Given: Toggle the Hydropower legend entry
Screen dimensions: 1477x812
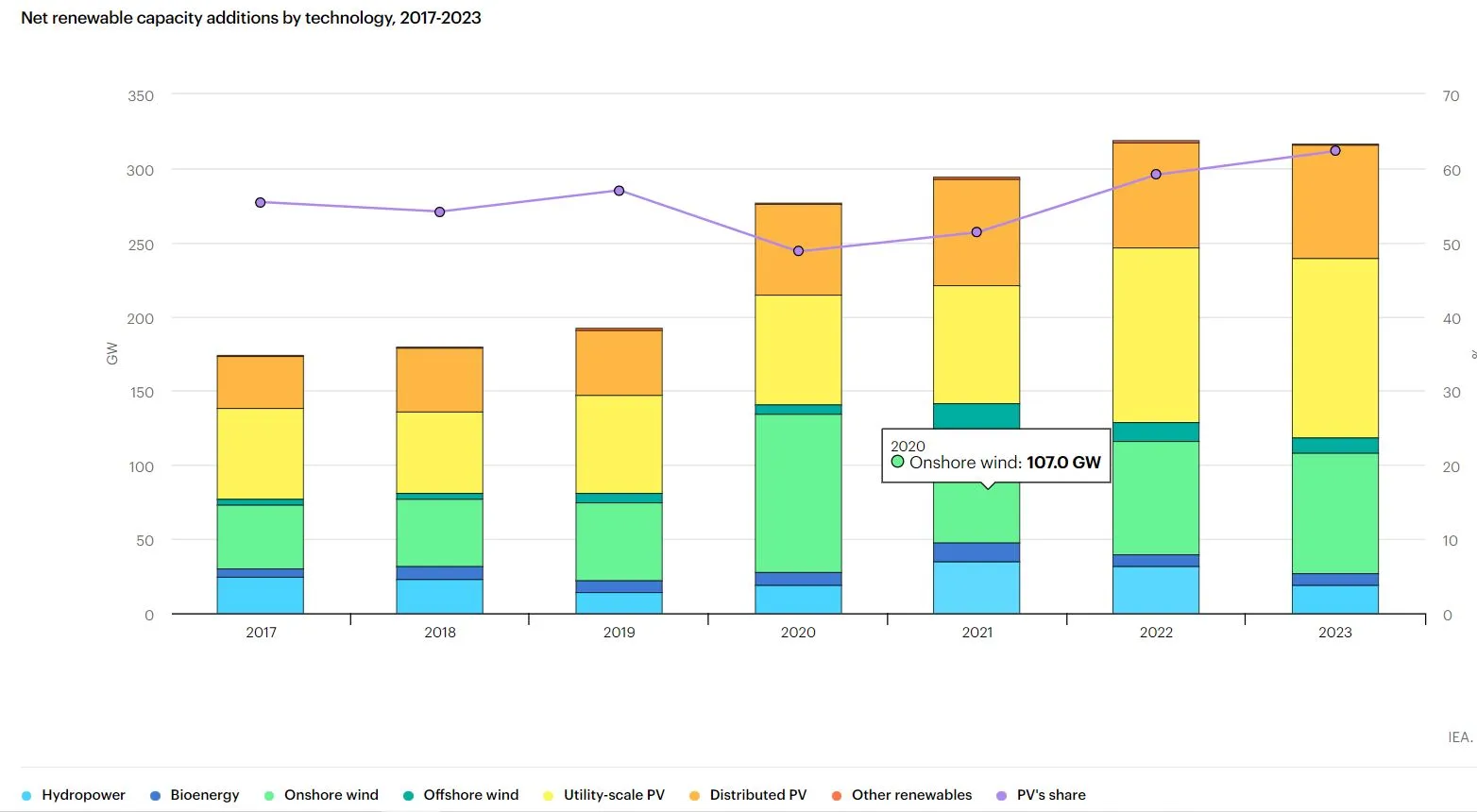Looking at the screenshot, I should click(74, 795).
